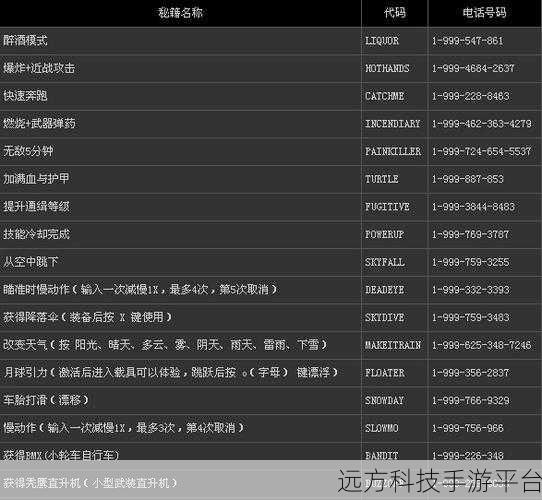
Task: Select phone number 1-999-887-853
Action: [x=468, y=179]
